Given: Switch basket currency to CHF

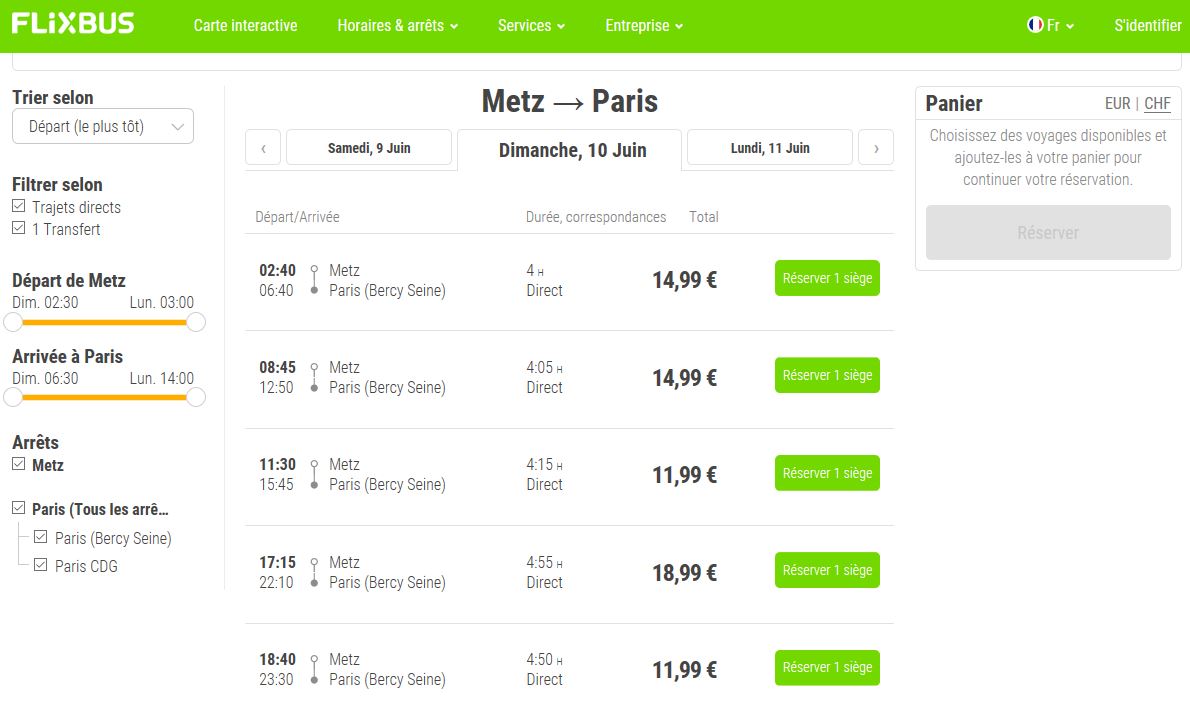Looking at the screenshot, I should (x=1157, y=104).
